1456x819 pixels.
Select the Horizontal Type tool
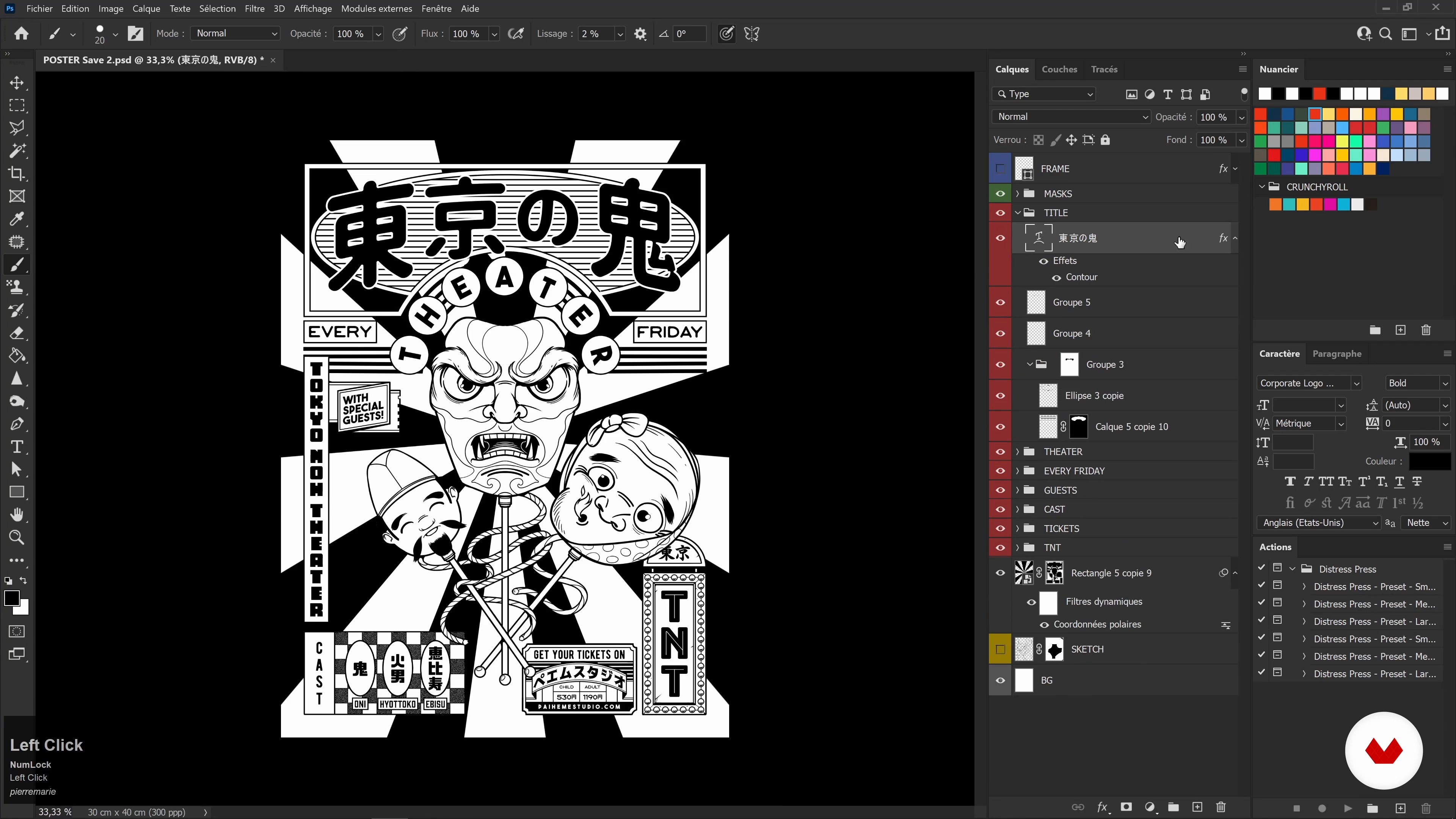coord(17,447)
